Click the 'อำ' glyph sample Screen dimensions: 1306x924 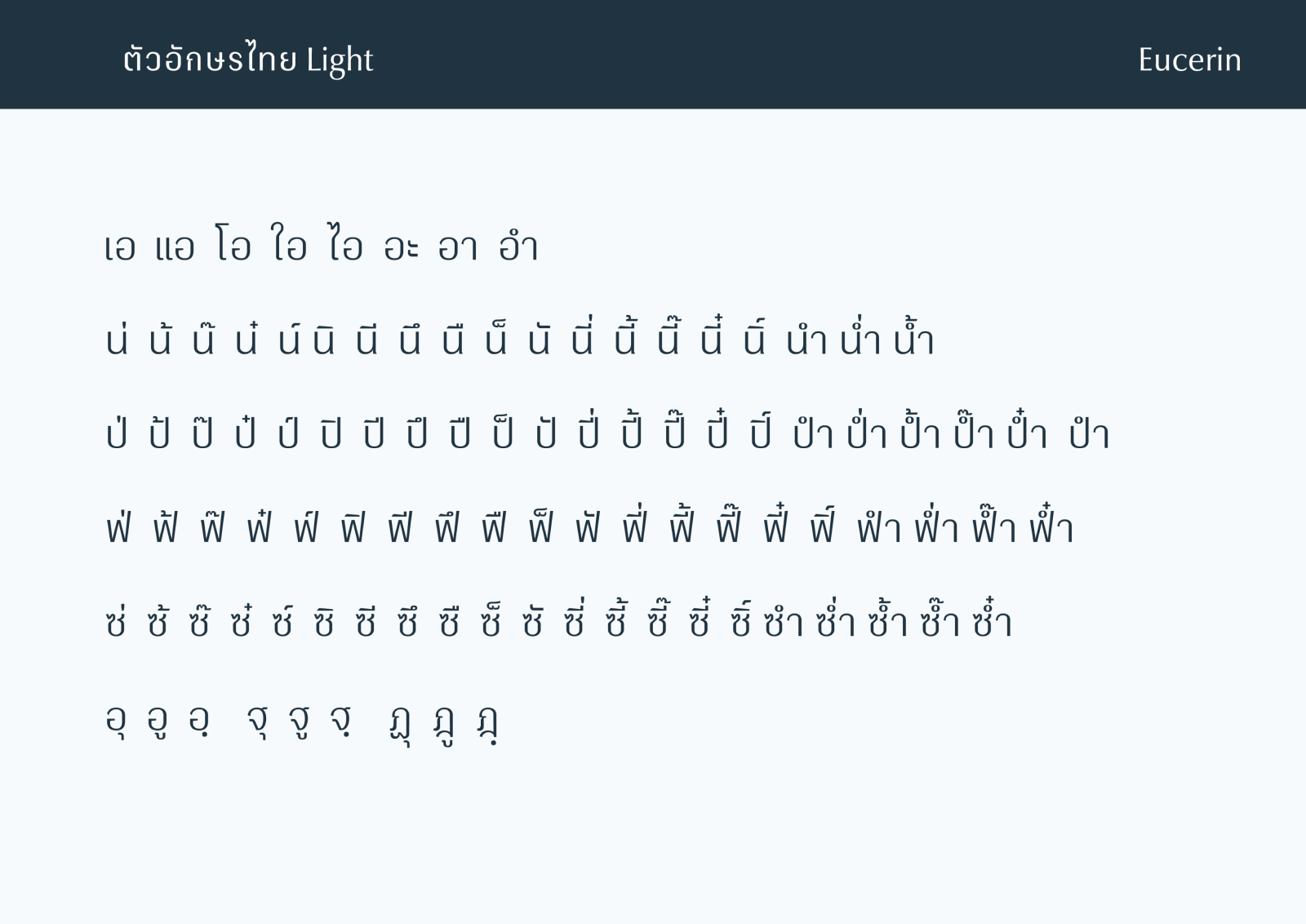pyautogui.click(x=519, y=243)
